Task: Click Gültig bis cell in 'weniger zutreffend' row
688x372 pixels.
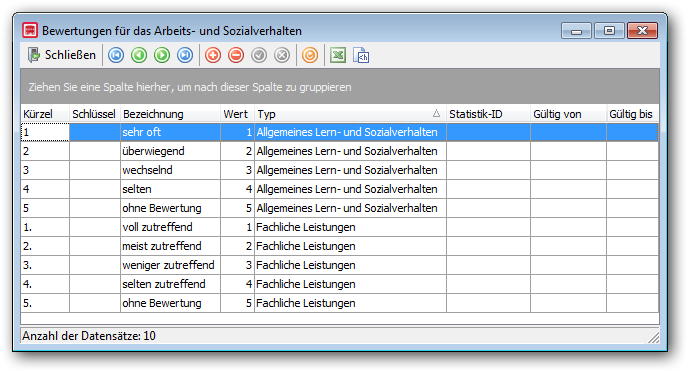Action: tap(633, 265)
